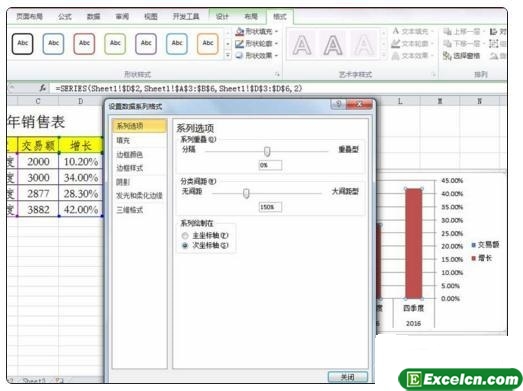Choose the second WordArt A style
The image size is (523, 391).
click(x=333, y=45)
